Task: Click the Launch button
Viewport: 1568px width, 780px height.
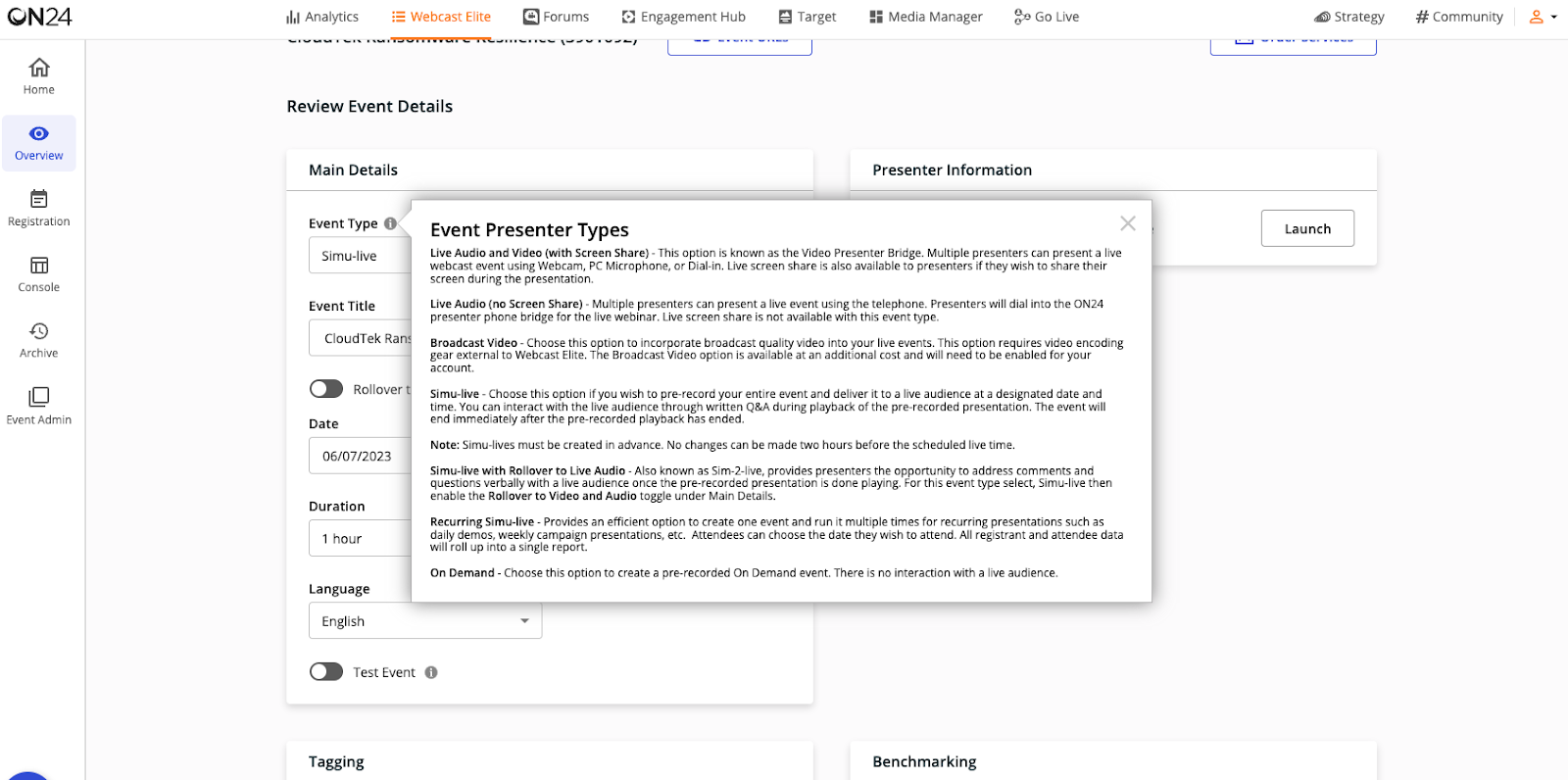Action: (1307, 228)
